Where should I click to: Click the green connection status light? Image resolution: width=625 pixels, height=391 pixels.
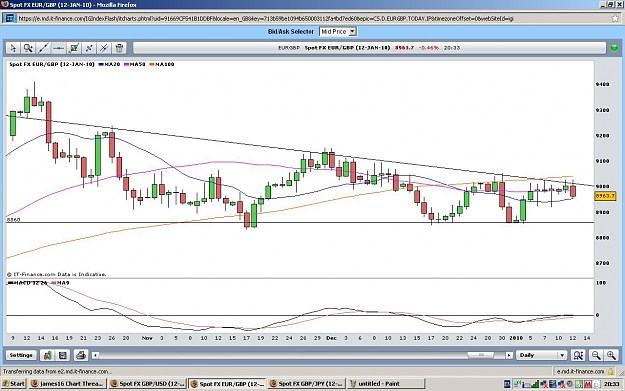(x=614, y=48)
